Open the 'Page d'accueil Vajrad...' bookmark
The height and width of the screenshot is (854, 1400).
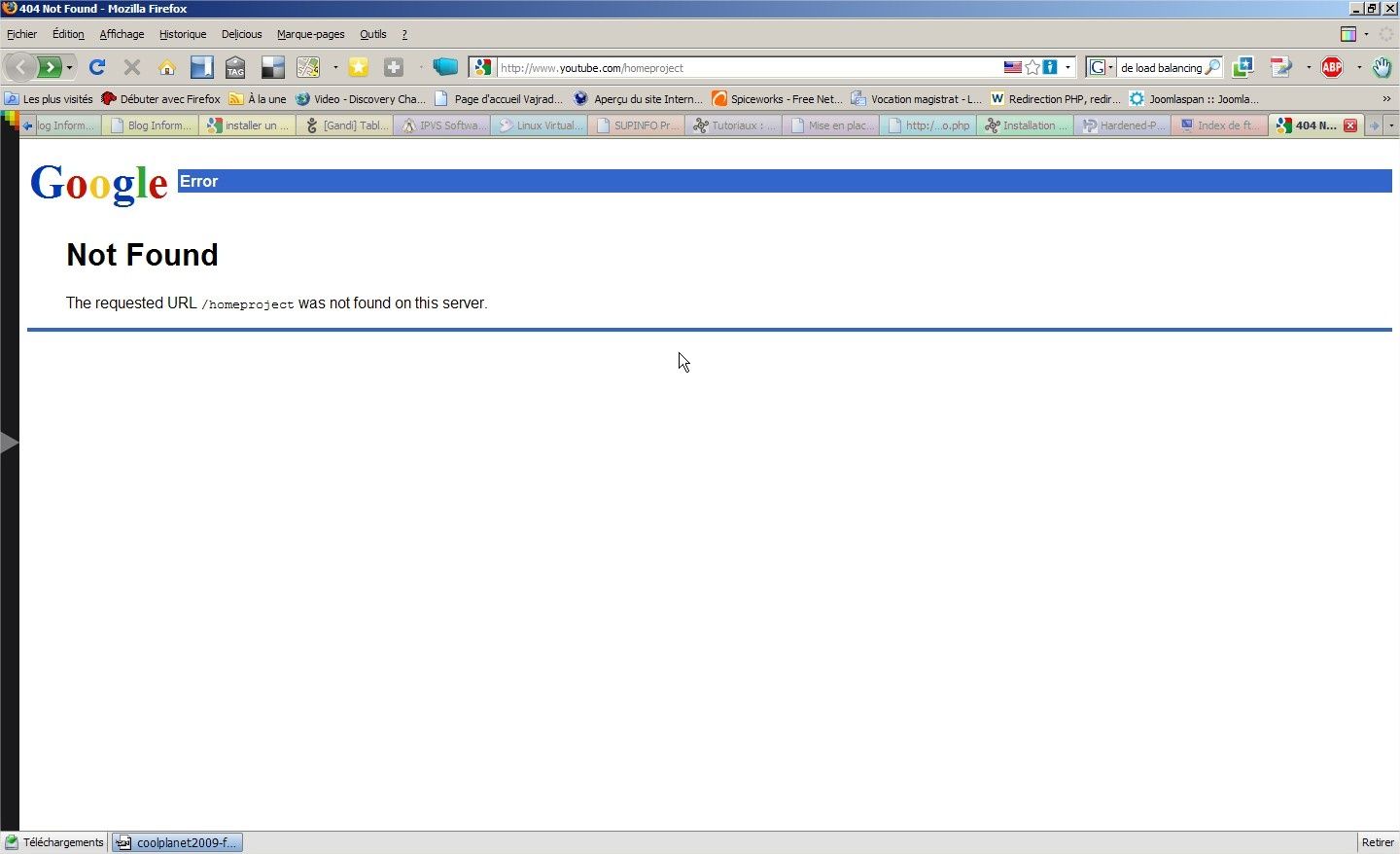pyautogui.click(x=499, y=99)
